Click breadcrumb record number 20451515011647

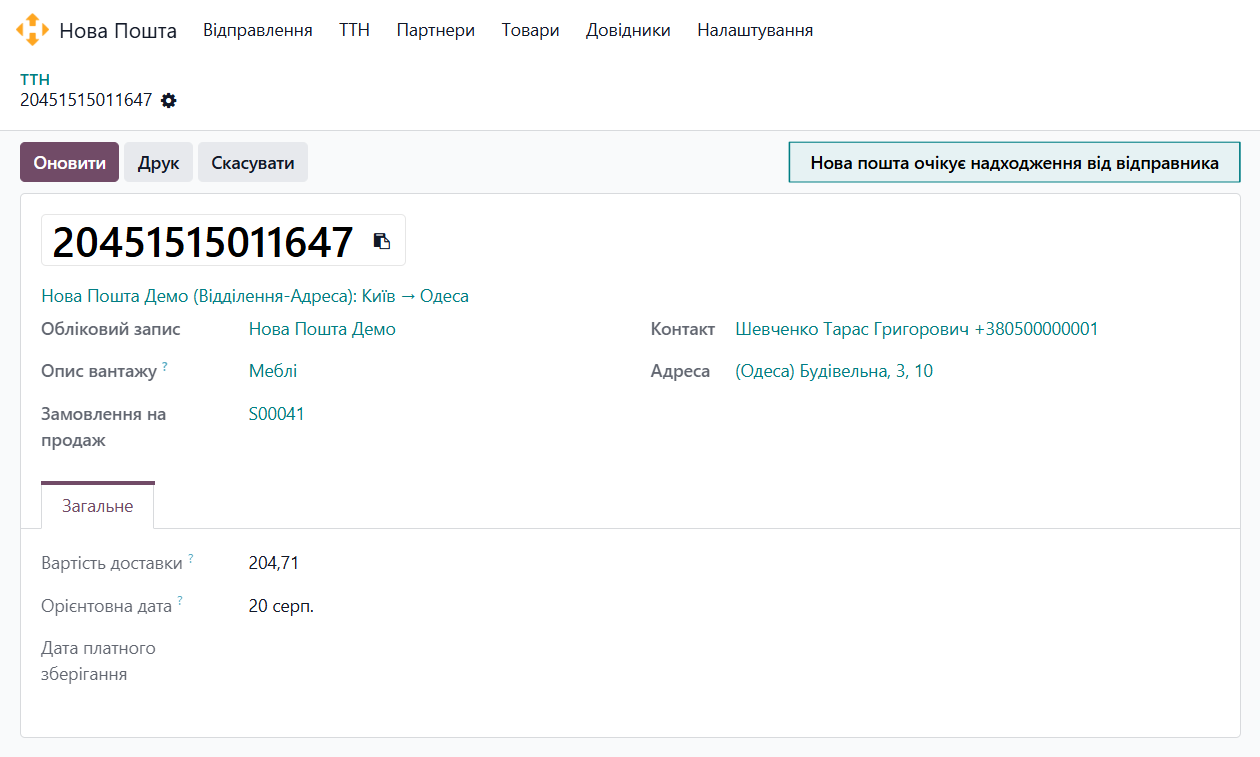(x=86, y=100)
